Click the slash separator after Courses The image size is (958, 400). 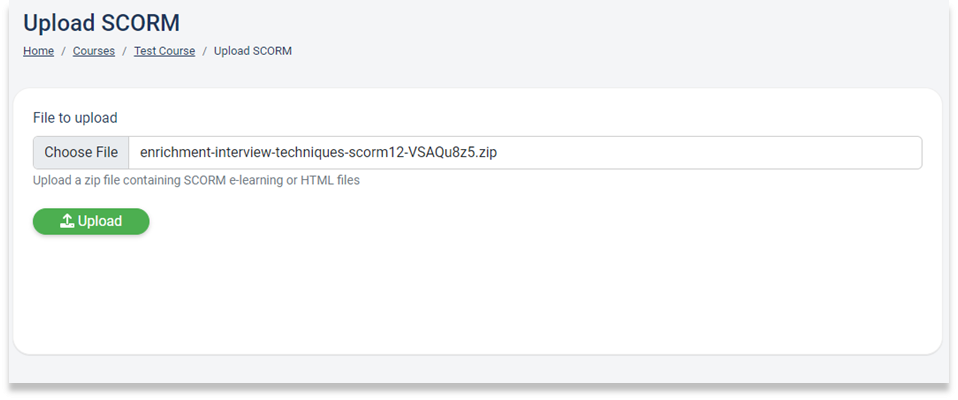tap(124, 51)
